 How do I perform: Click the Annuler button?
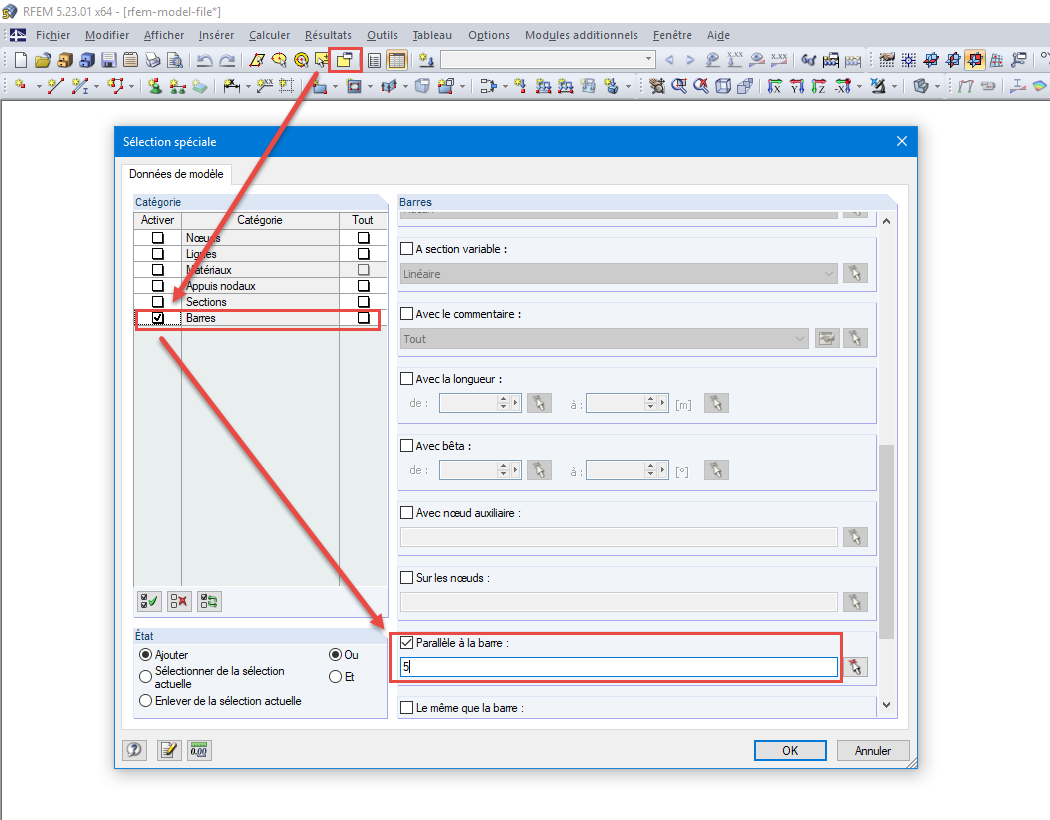(873, 750)
